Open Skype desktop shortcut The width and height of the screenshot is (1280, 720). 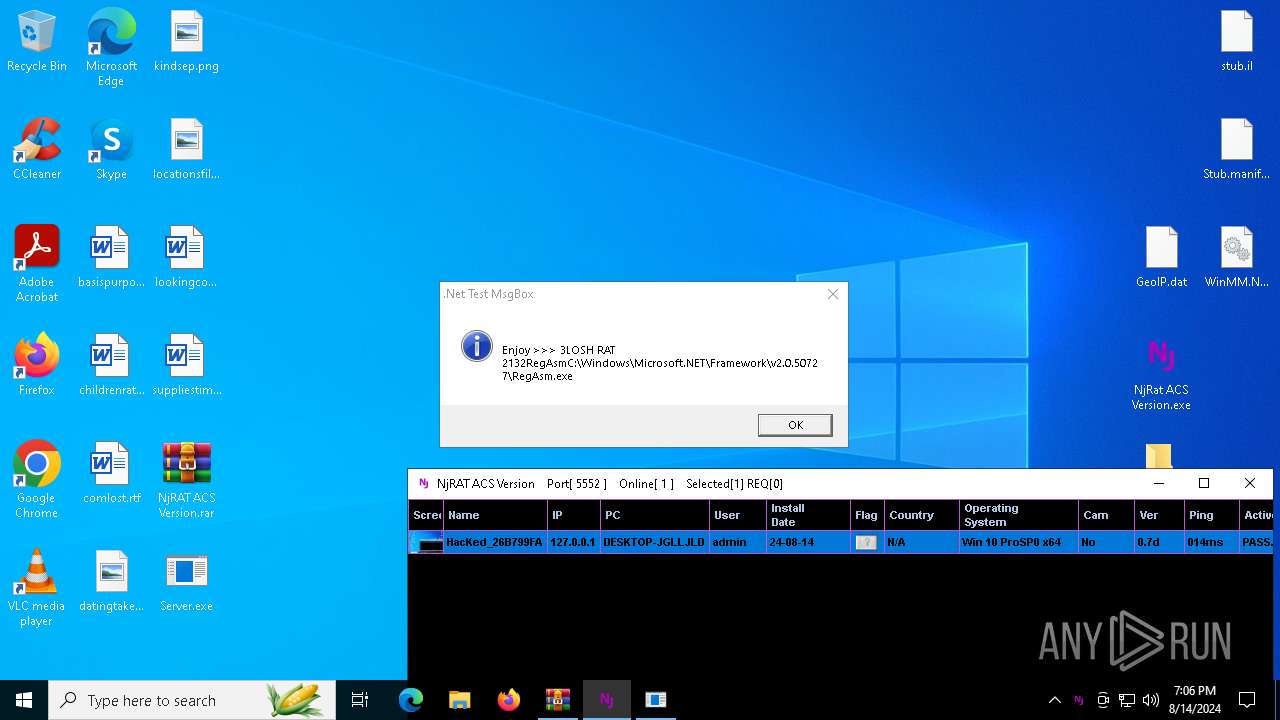point(111,150)
